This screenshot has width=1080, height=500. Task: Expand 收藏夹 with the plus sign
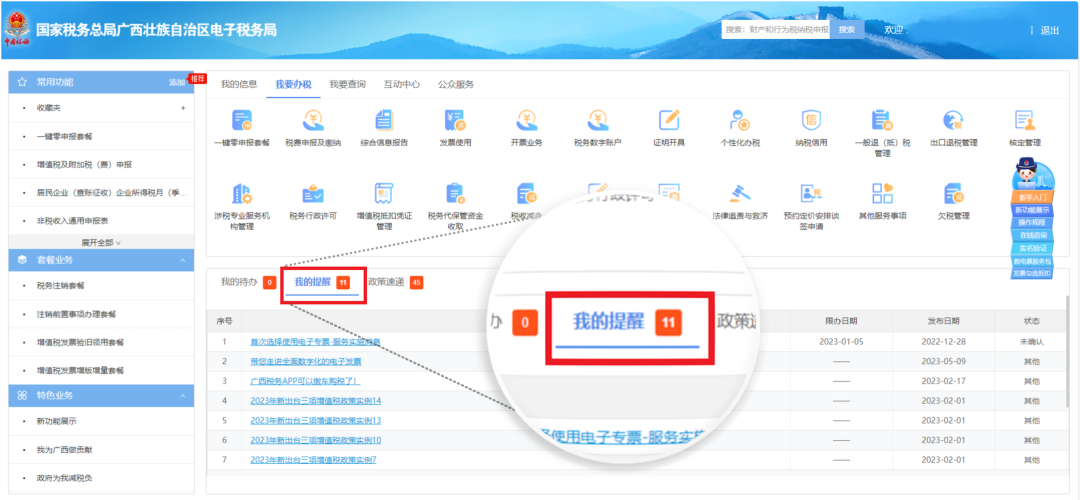(182, 108)
